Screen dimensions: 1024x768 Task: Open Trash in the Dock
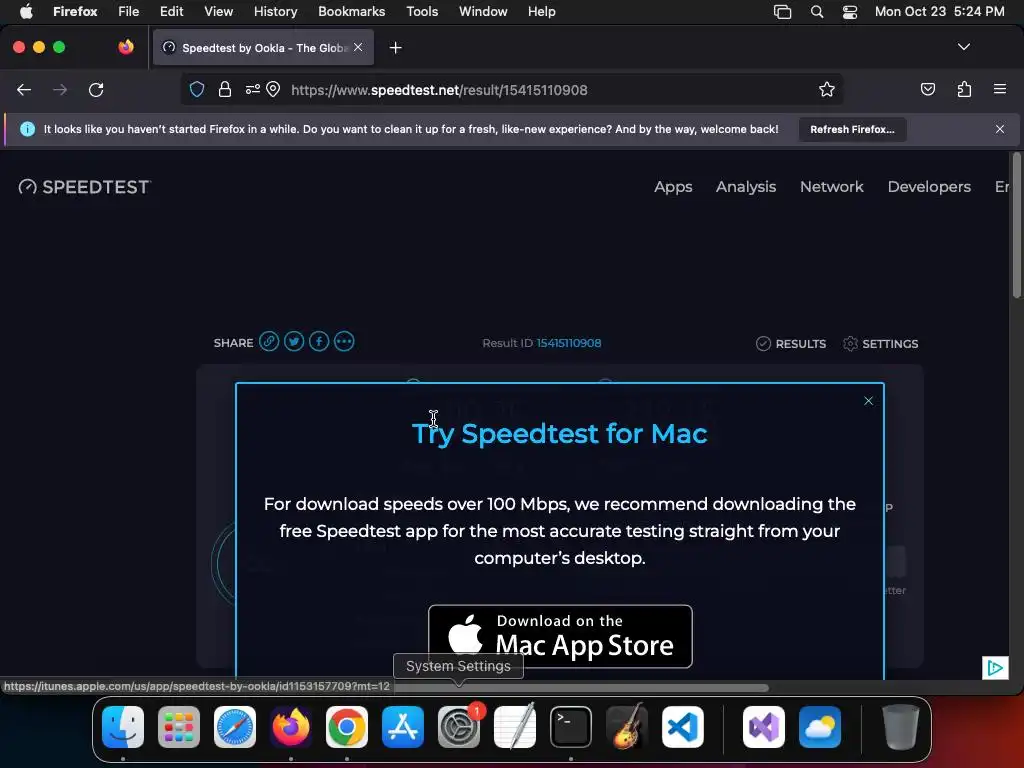pyautogui.click(x=901, y=727)
